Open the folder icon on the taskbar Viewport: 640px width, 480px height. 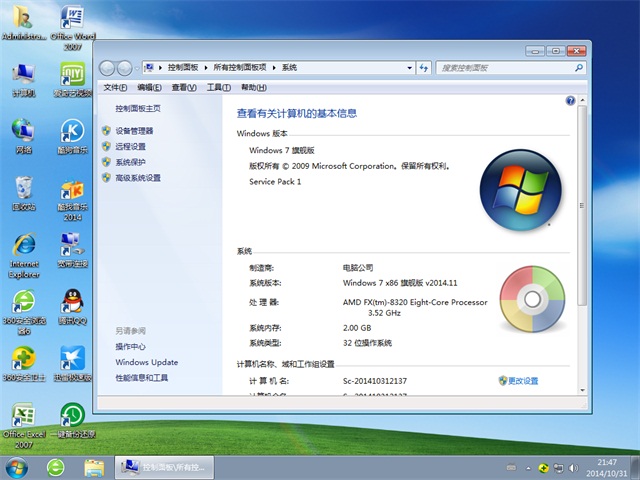point(94,467)
